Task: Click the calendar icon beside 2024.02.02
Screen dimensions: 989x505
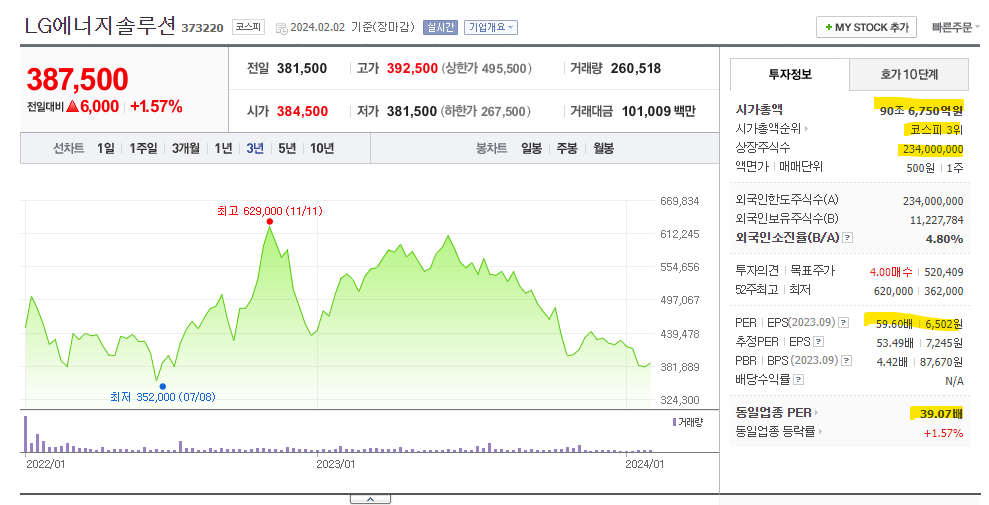Action: point(282,28)
